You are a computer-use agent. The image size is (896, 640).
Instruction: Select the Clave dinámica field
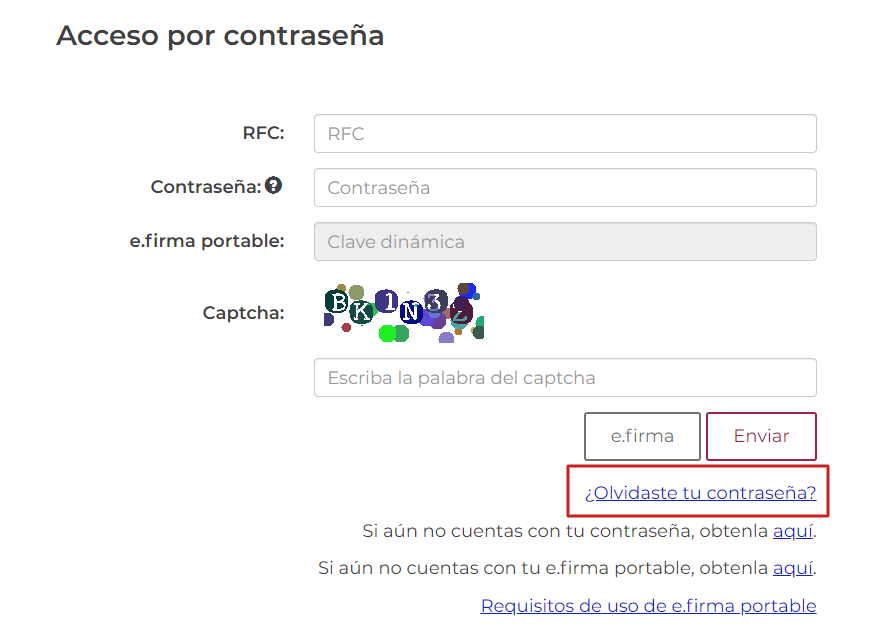click(x=565, y=242)
